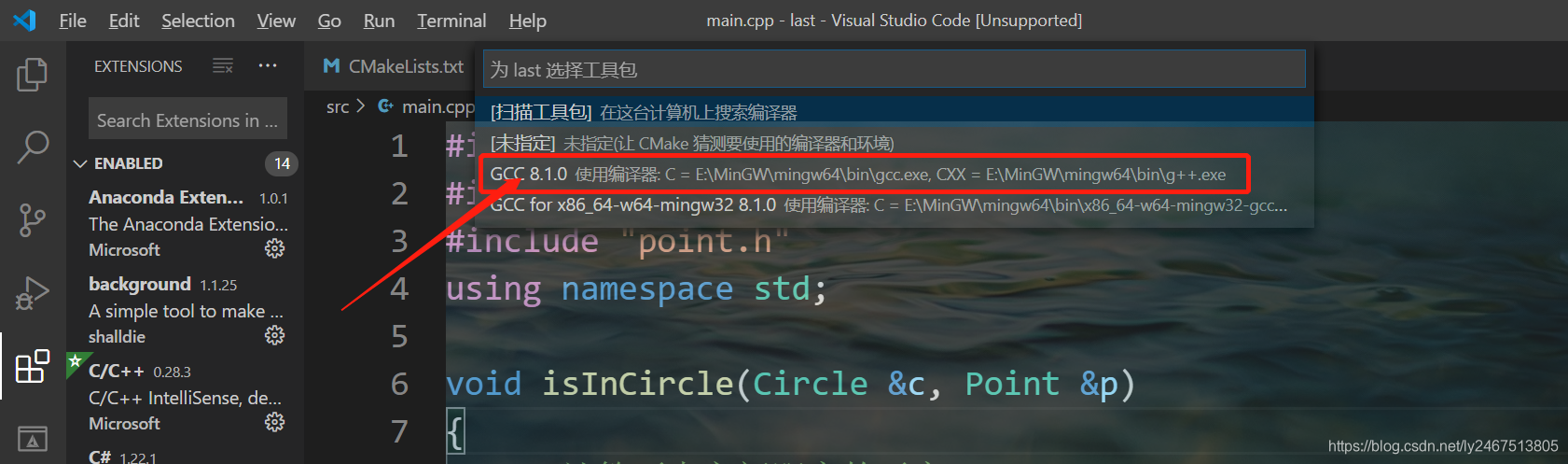Screen dimensions: 1568x464
Task: Open the Go menu
Action: pyautogui.click(x=329, y=21)
